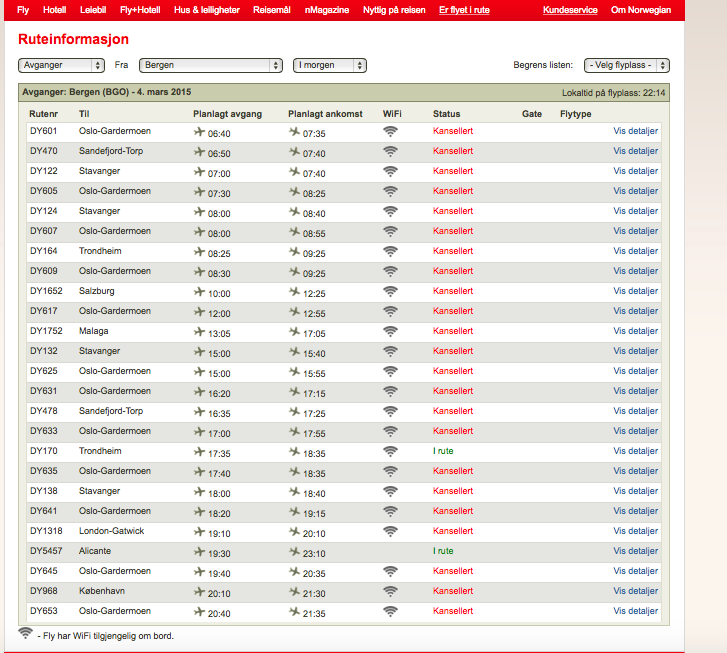Click the WiFi icon in the DY617 row

pos(390,312)
